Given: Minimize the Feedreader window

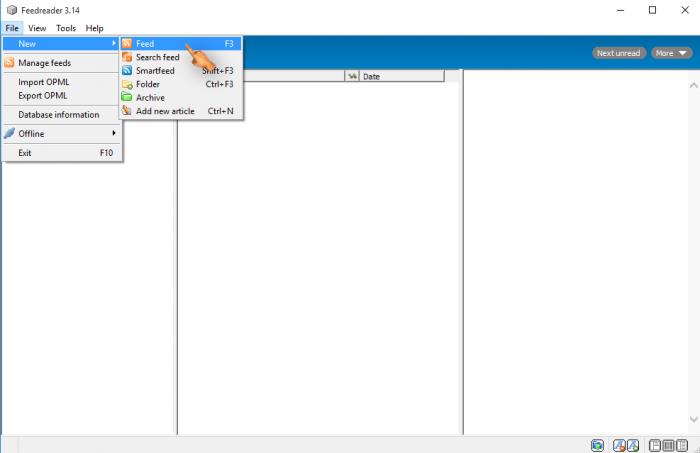Looking at the screenshot, I should tap(621, 10).
